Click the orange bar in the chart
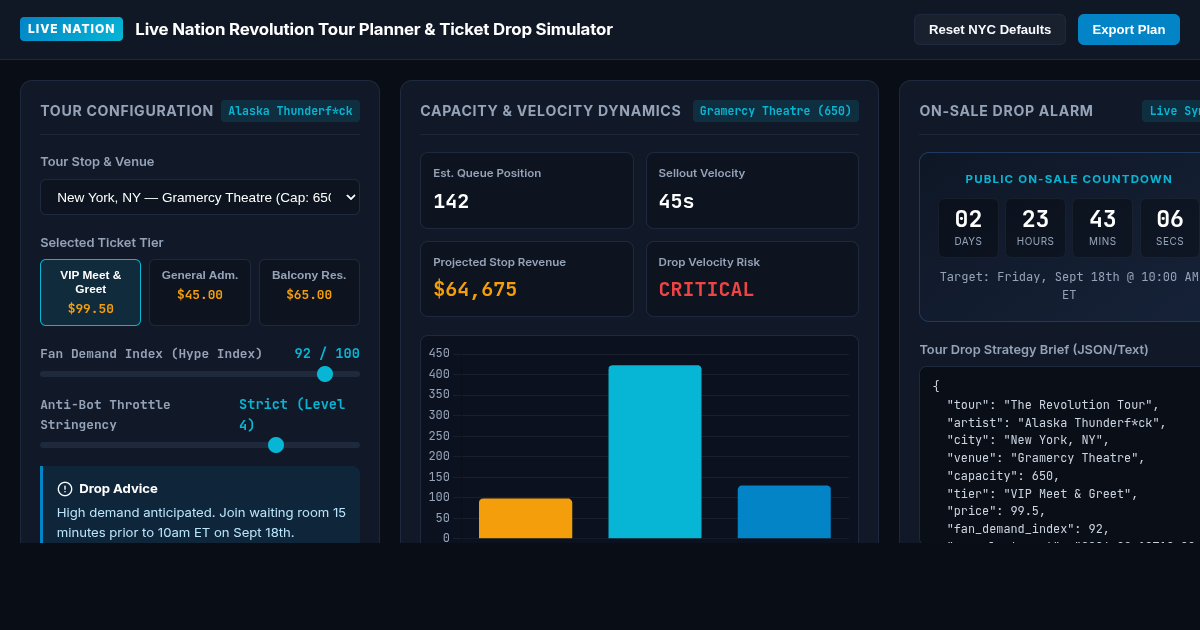The image size is (1200, 630). pyautogui.click(x=525, y=518)
